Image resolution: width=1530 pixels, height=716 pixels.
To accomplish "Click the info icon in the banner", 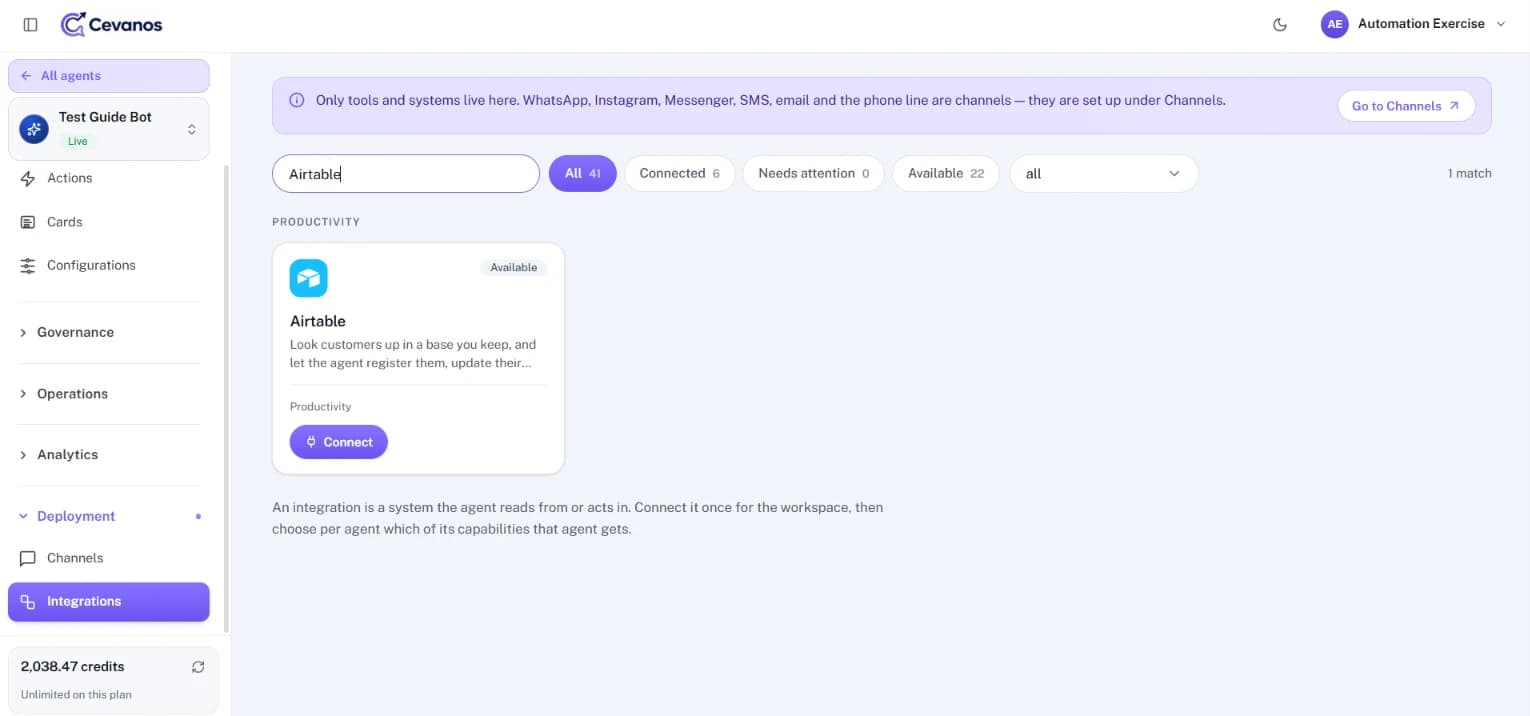I will 297,100.
